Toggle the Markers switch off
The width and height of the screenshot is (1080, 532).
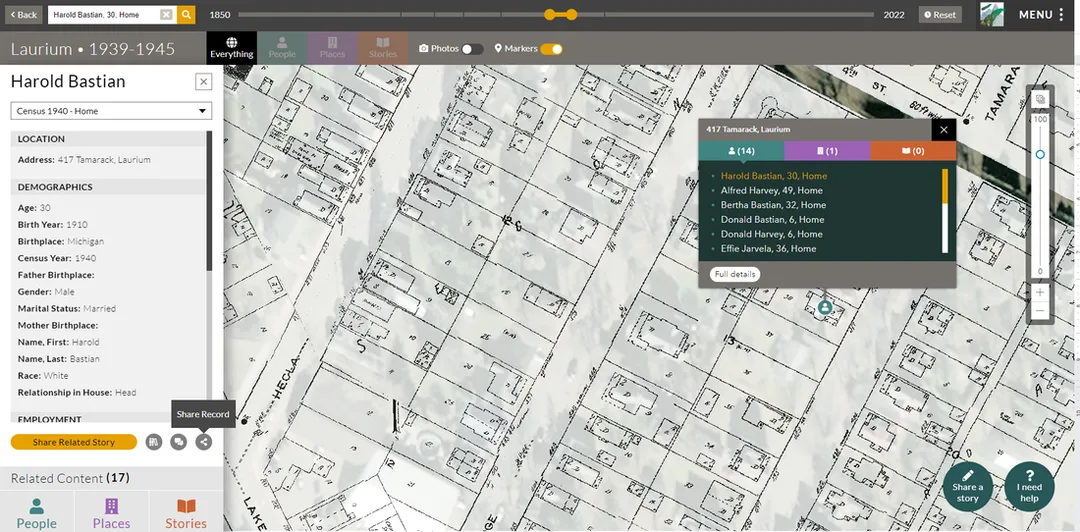point(551,49)
